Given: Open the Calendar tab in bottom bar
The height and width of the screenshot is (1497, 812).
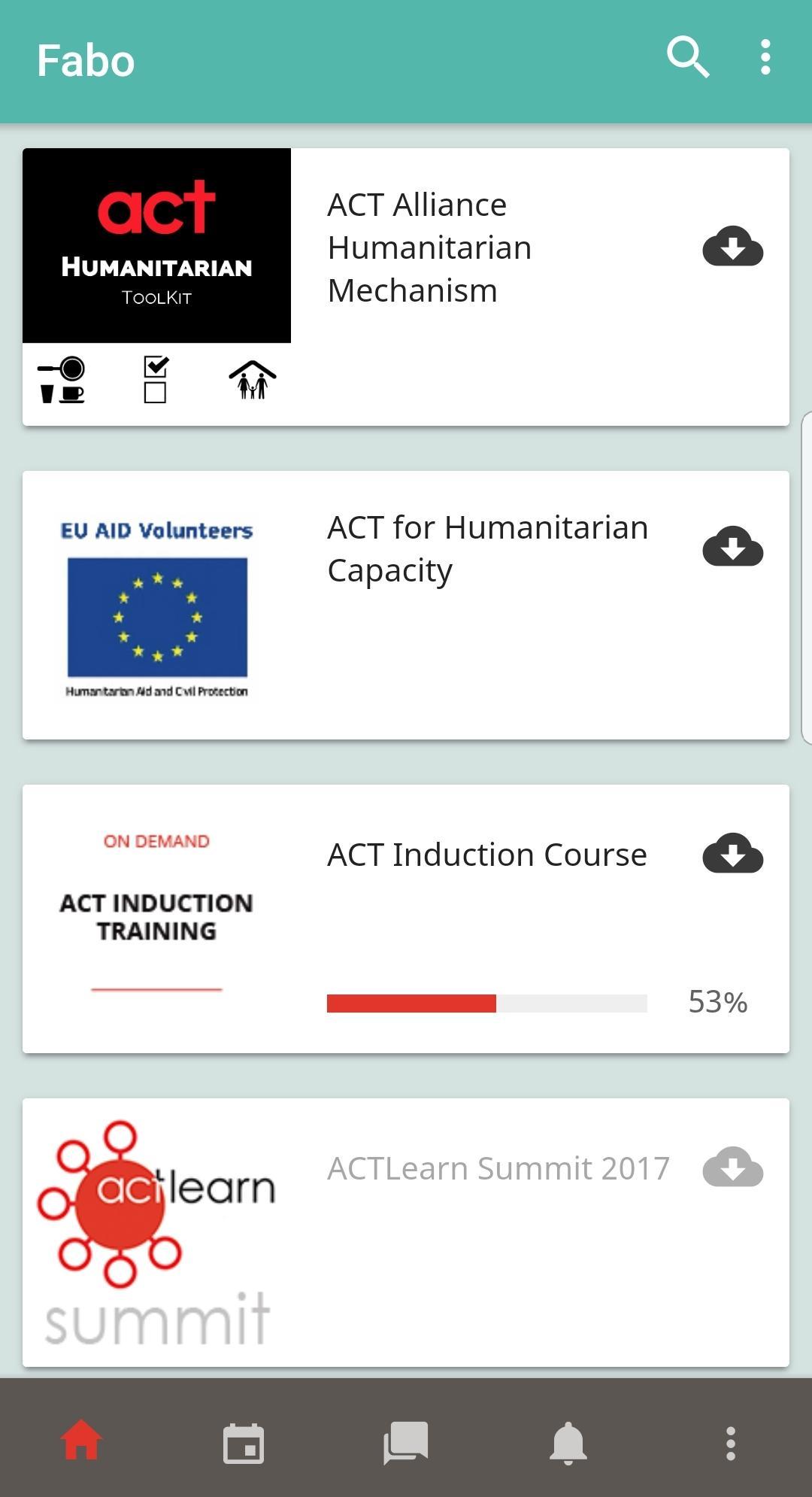Looking at the screenshot, I should [x=244, y=1443].
